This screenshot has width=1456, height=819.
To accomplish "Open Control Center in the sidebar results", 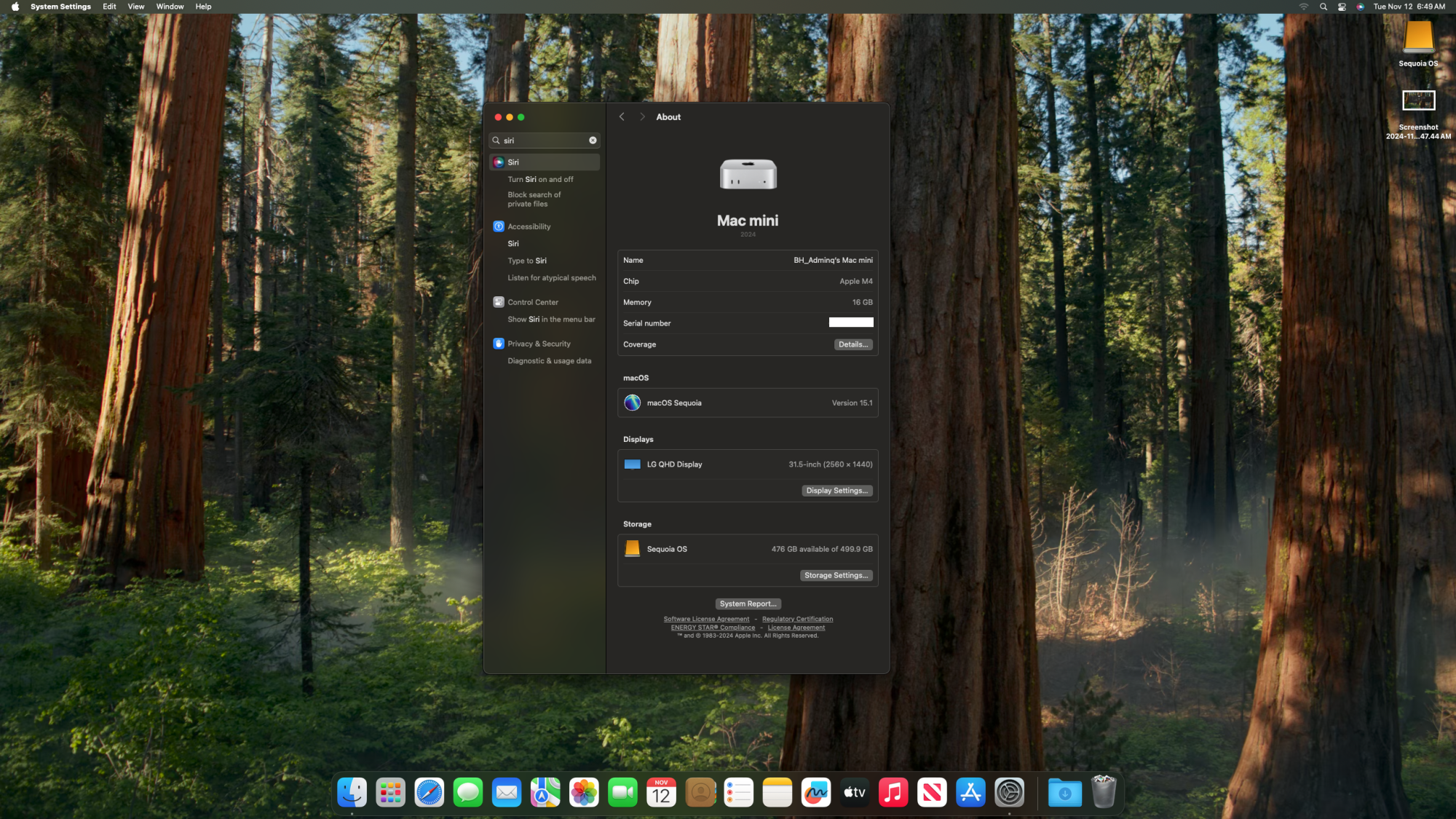I will [x=533, y=302].
